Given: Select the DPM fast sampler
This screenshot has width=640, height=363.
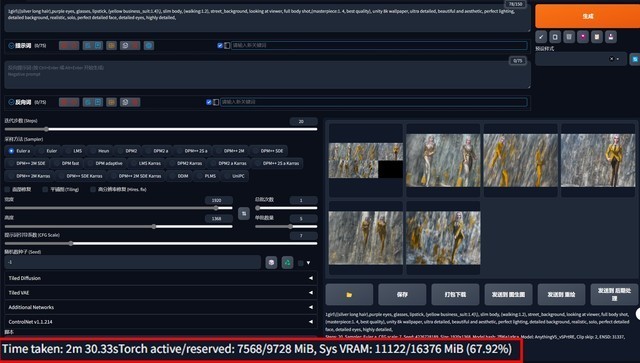Looking at the screenshot, I should (x=67, y=163).
